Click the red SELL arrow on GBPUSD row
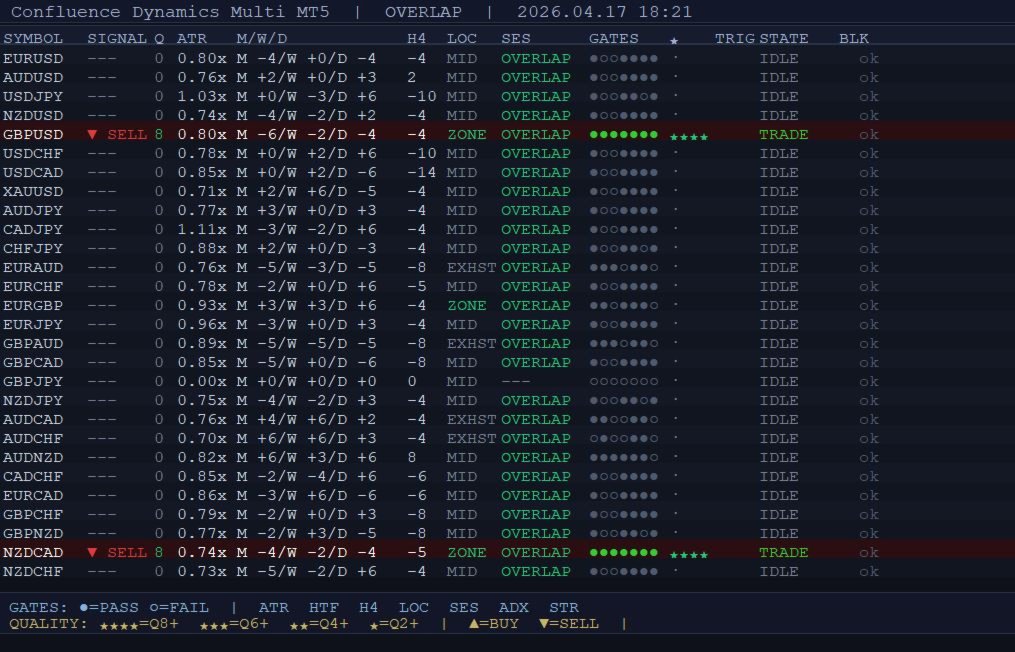 point(93,135)
